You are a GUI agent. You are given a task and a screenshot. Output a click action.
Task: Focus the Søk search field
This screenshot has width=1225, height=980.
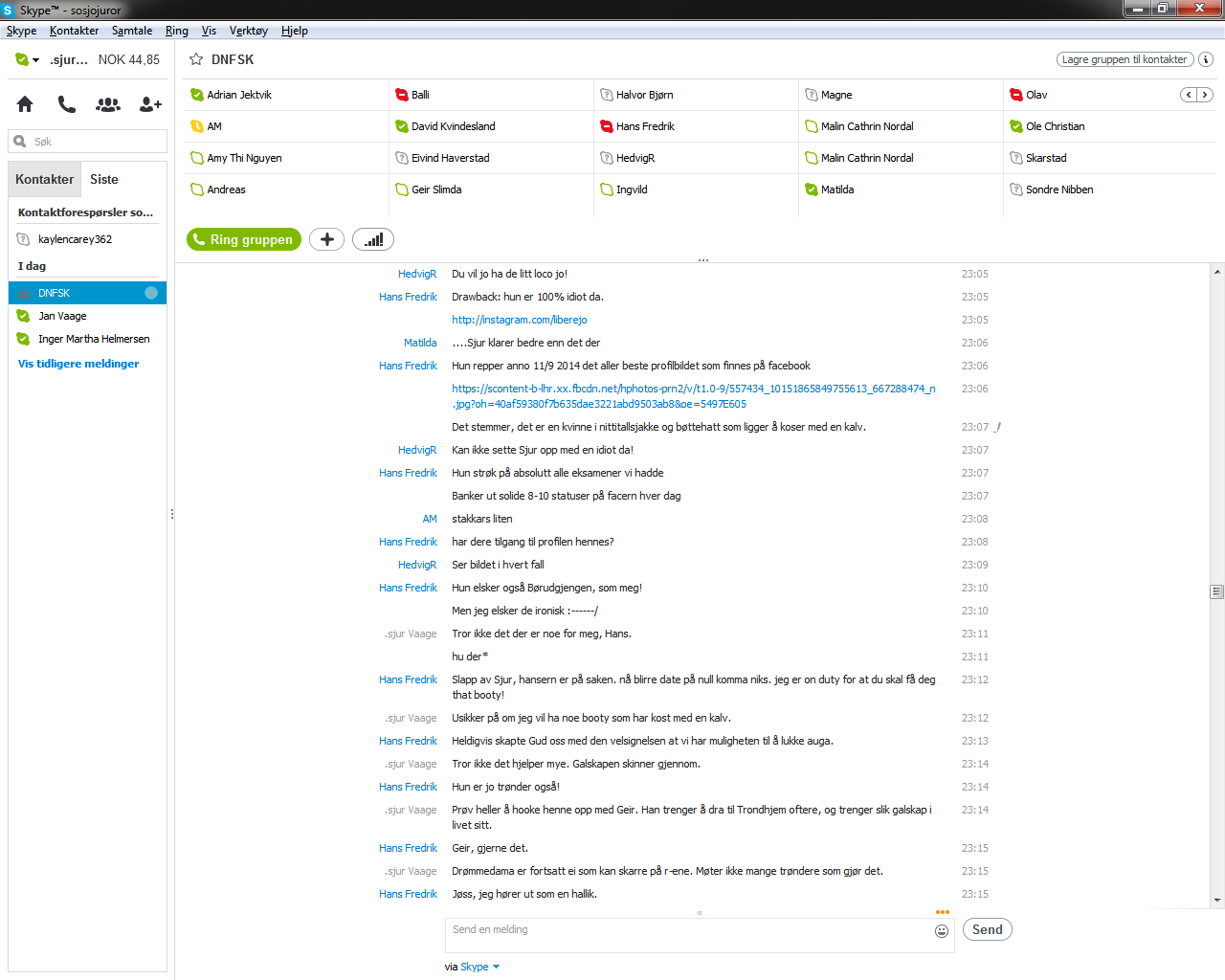pos(87,142)
